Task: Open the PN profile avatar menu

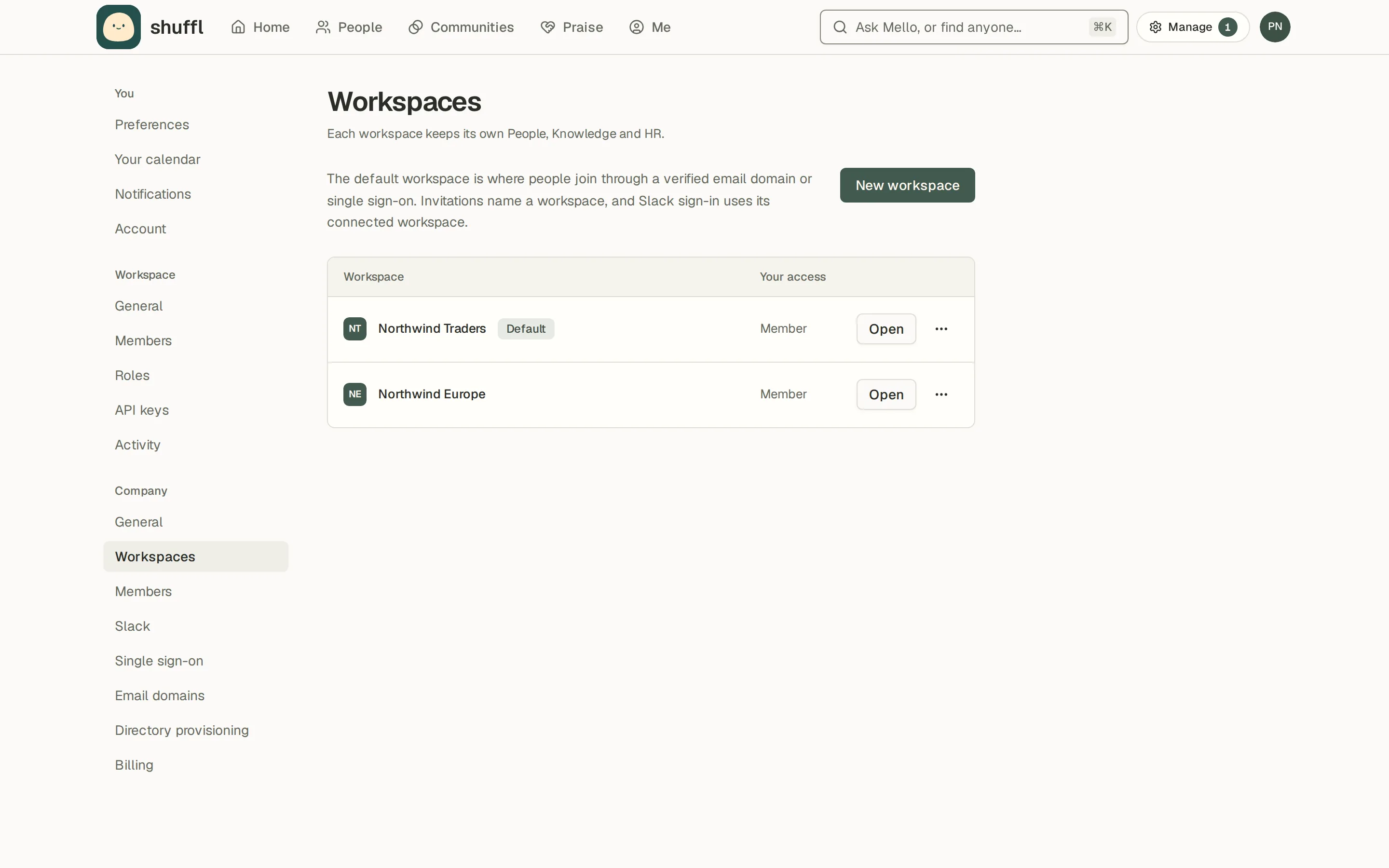Action: [1275, 27]
